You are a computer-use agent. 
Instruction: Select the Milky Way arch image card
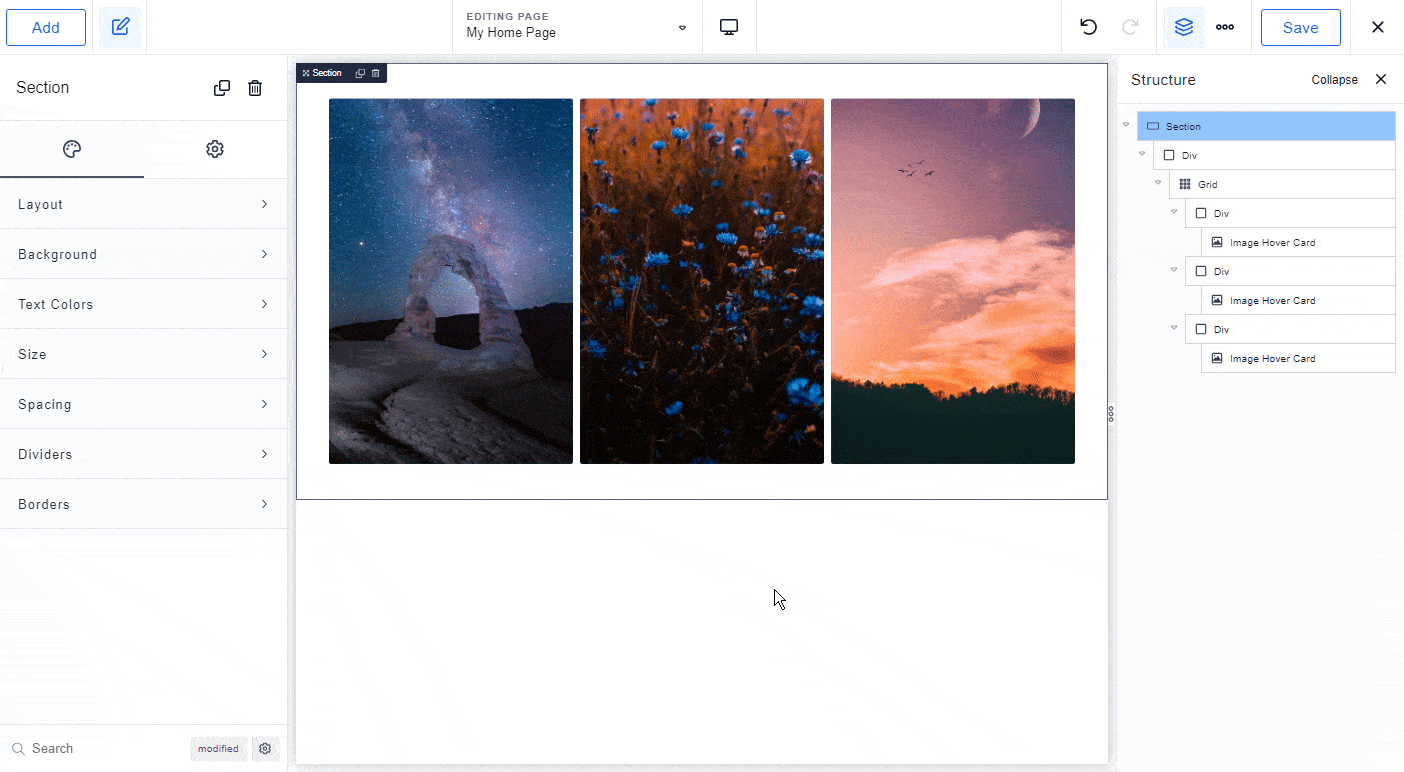pos(451,281)
